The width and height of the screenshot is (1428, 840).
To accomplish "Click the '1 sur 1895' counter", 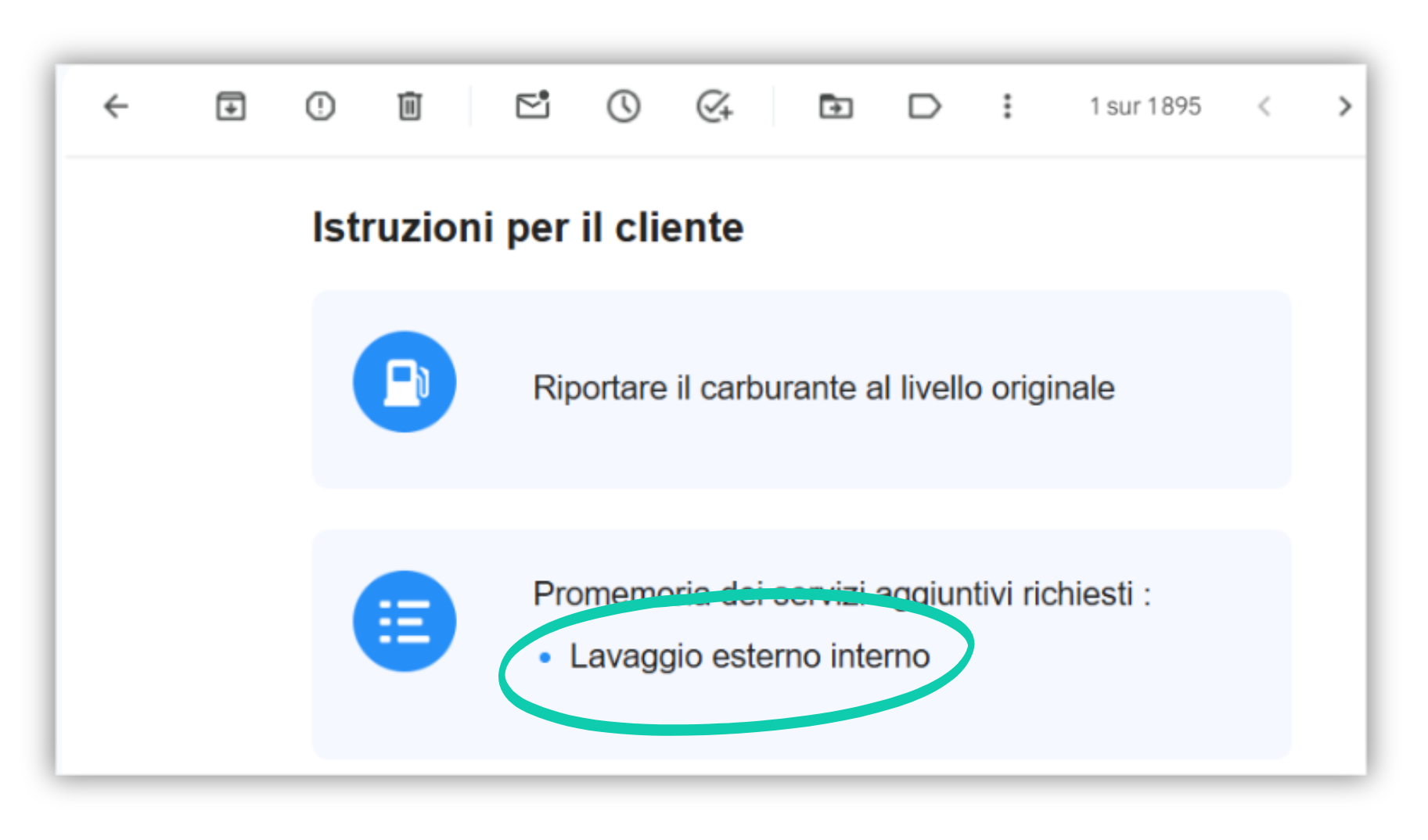I will click(x=1146, y=106).
